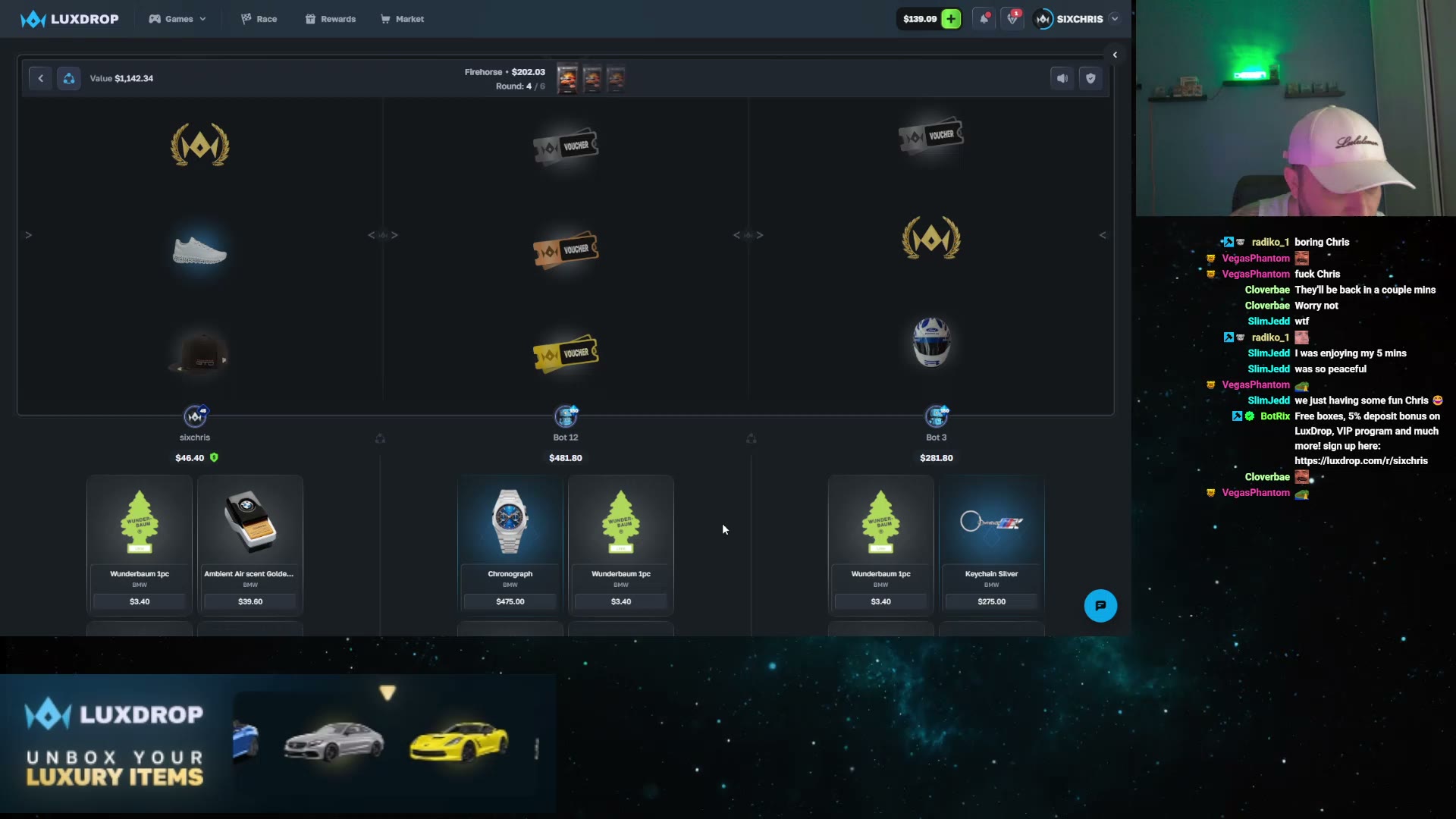This screenshot has width=1456, height=819.
Task: Click SlimJedd next to 'wtf' message
Action: [1269, 322]
